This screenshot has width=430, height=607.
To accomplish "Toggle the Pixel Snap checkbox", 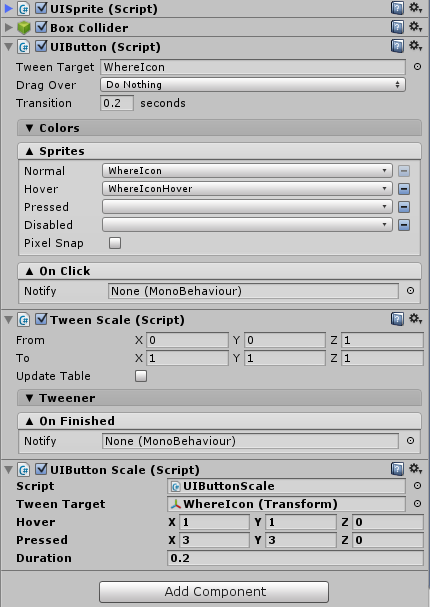I will point(115,243).
